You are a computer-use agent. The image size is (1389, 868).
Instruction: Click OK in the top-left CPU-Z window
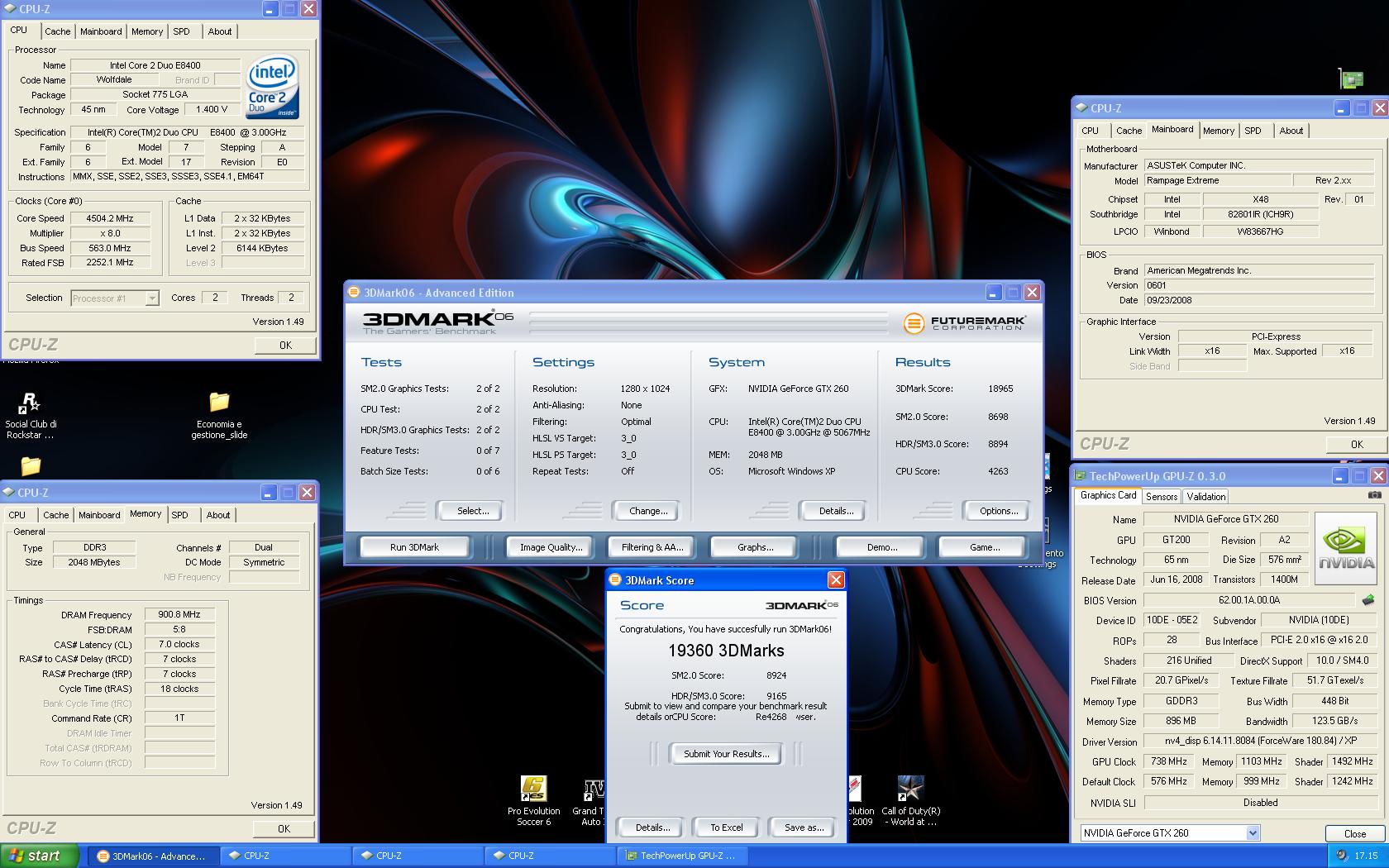[x=285, y=345]
